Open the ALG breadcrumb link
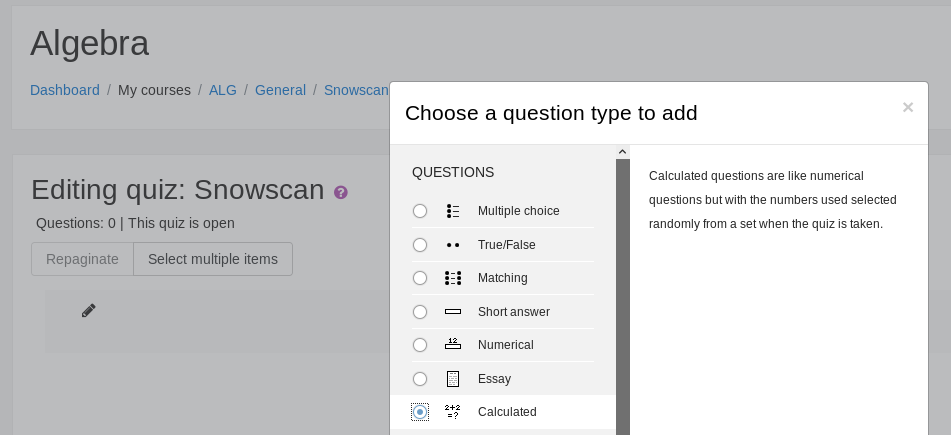Screen dimensions: 951x435 click(x=223, y=90)
